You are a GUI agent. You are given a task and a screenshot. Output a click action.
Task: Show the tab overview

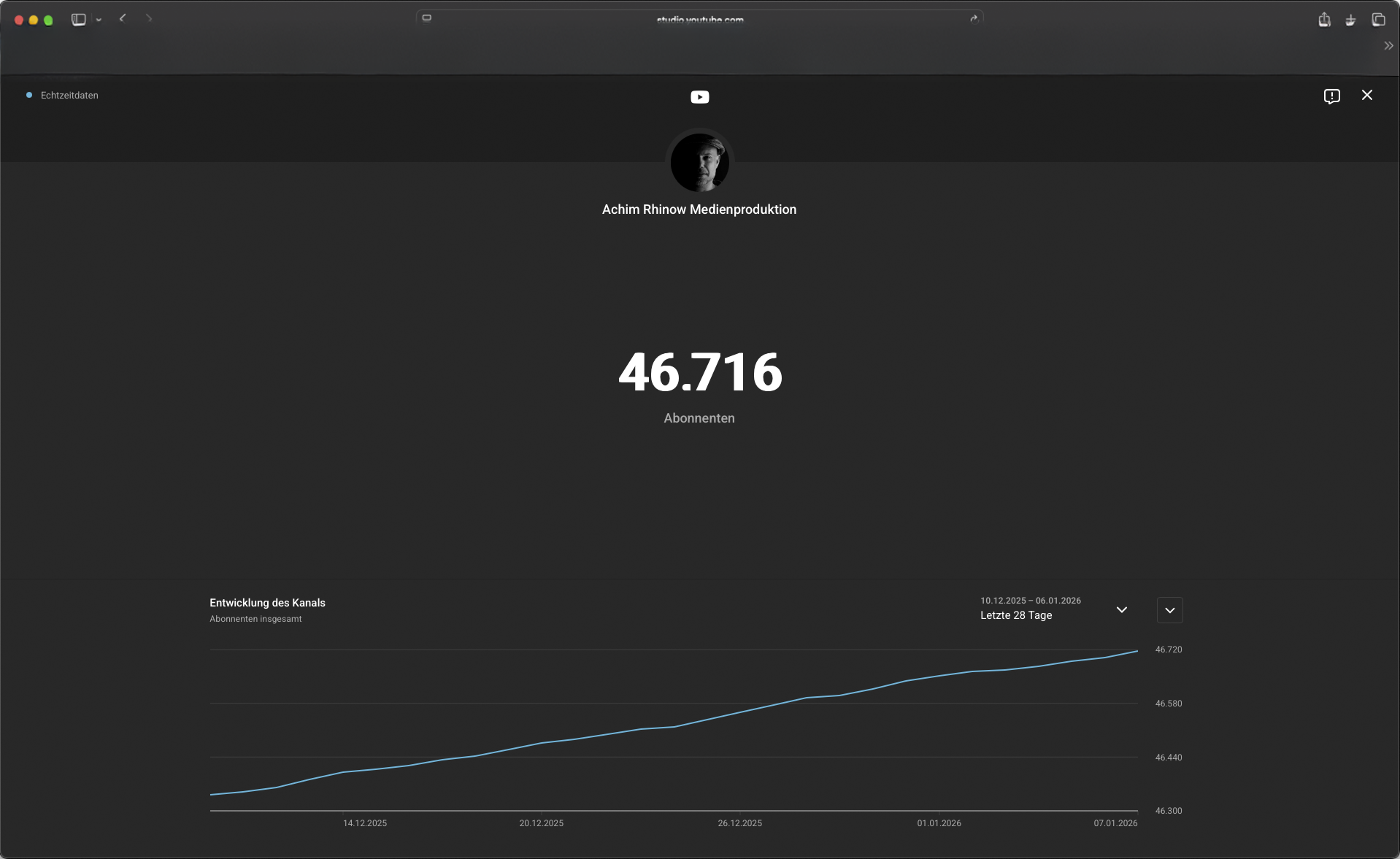click(1378, 20)
